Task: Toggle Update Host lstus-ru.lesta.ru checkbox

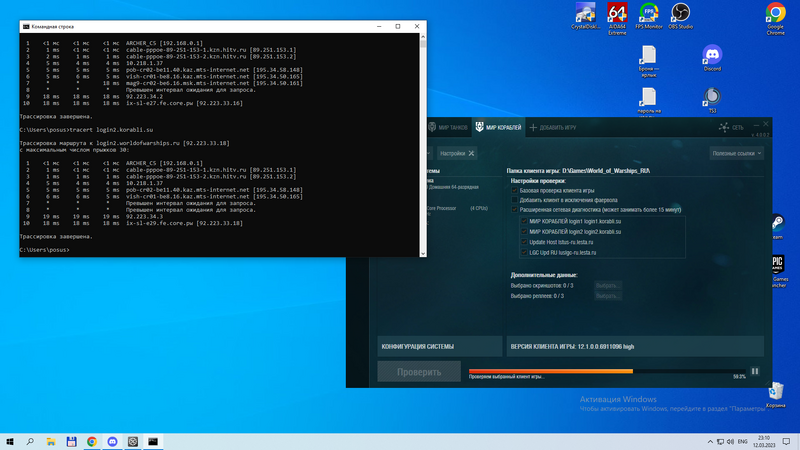Action: click(524, 242)
